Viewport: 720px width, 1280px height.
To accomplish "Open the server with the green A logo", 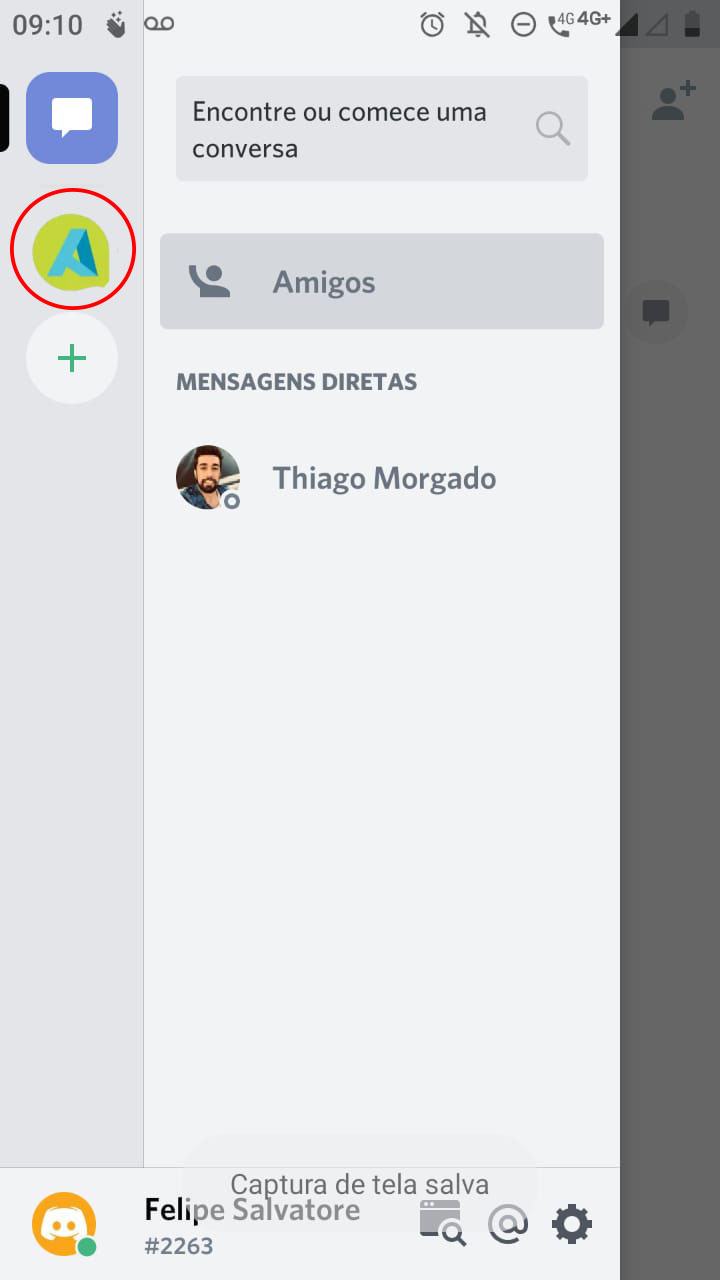I will pyautogui.click(x=72, y=249).
